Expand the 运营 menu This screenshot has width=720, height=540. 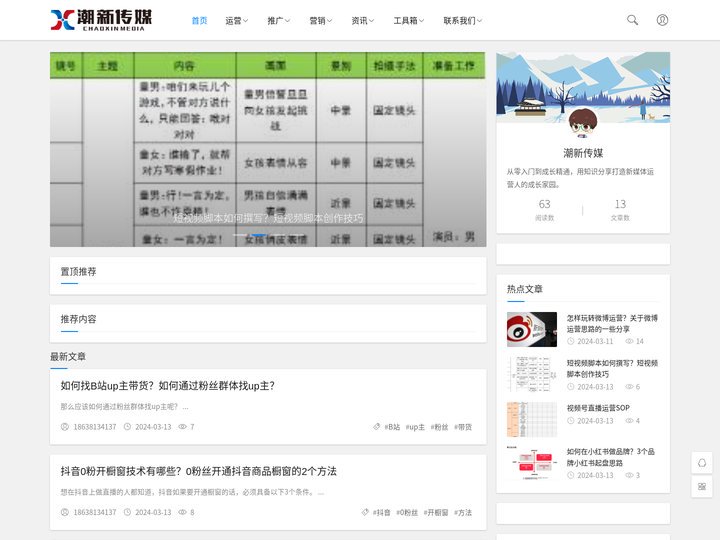click(236, 20)
